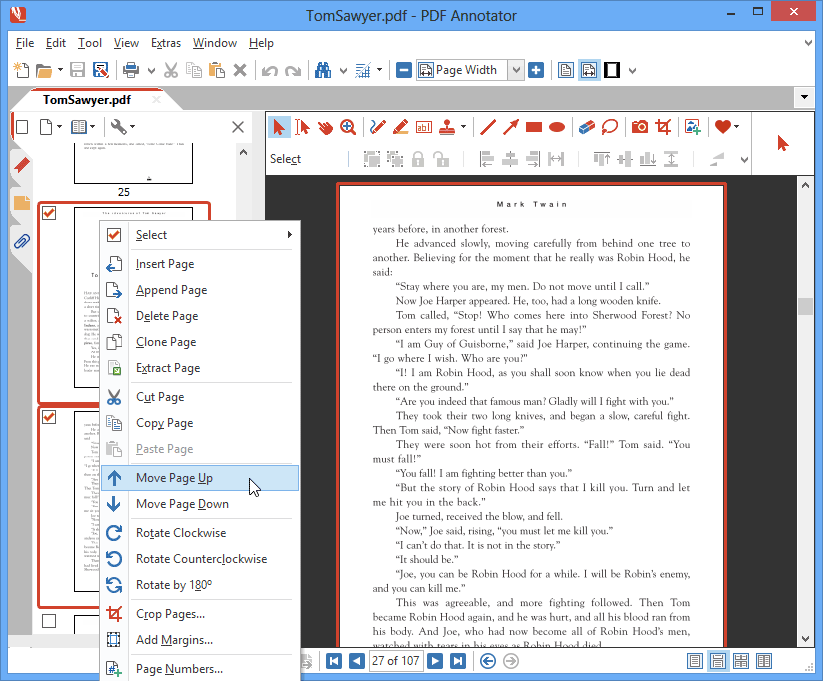This screenshot has width=823, height=681.
Task: Switch to two pages side-by-side layout
Action: (764, 661)
